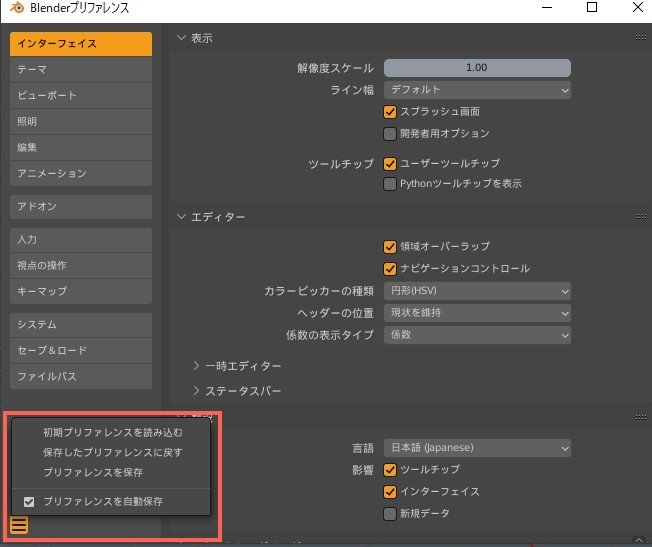Viewport: 652px width, 547px height.
Task: Toggle スプラッシュ画面 checkbox
Action: click(x=390, y=112)
